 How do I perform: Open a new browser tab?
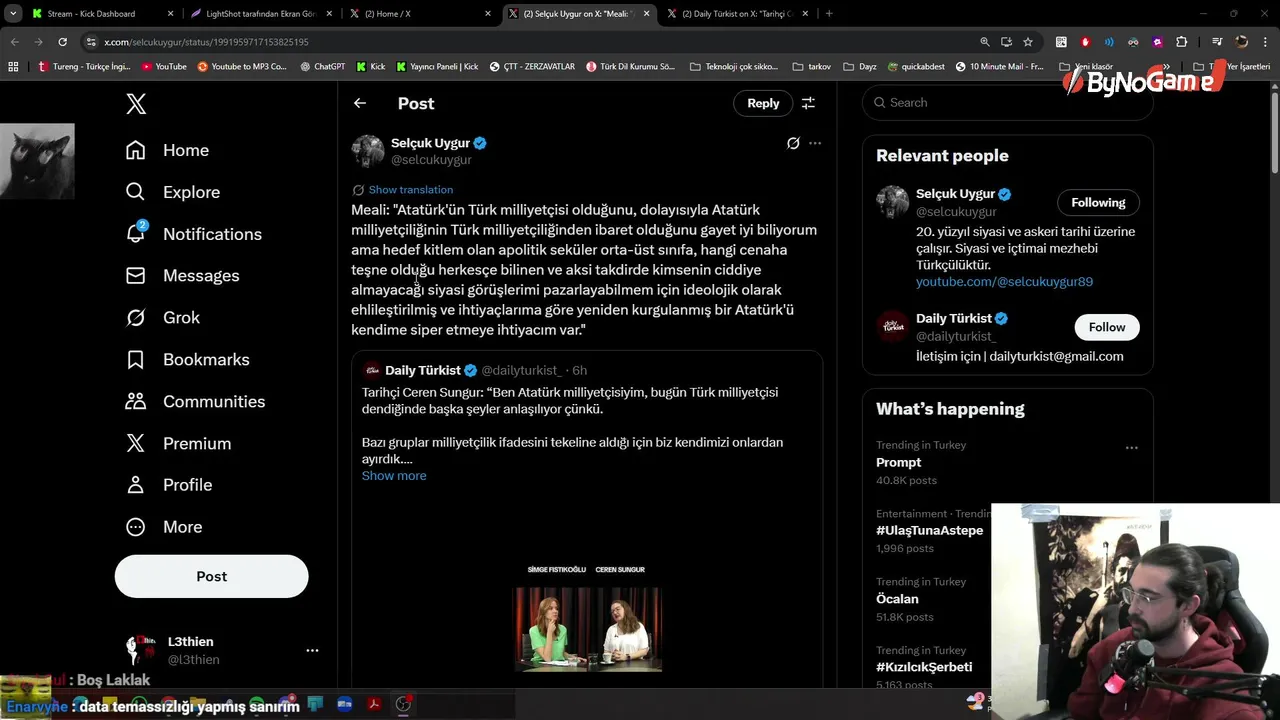point(829,14)
